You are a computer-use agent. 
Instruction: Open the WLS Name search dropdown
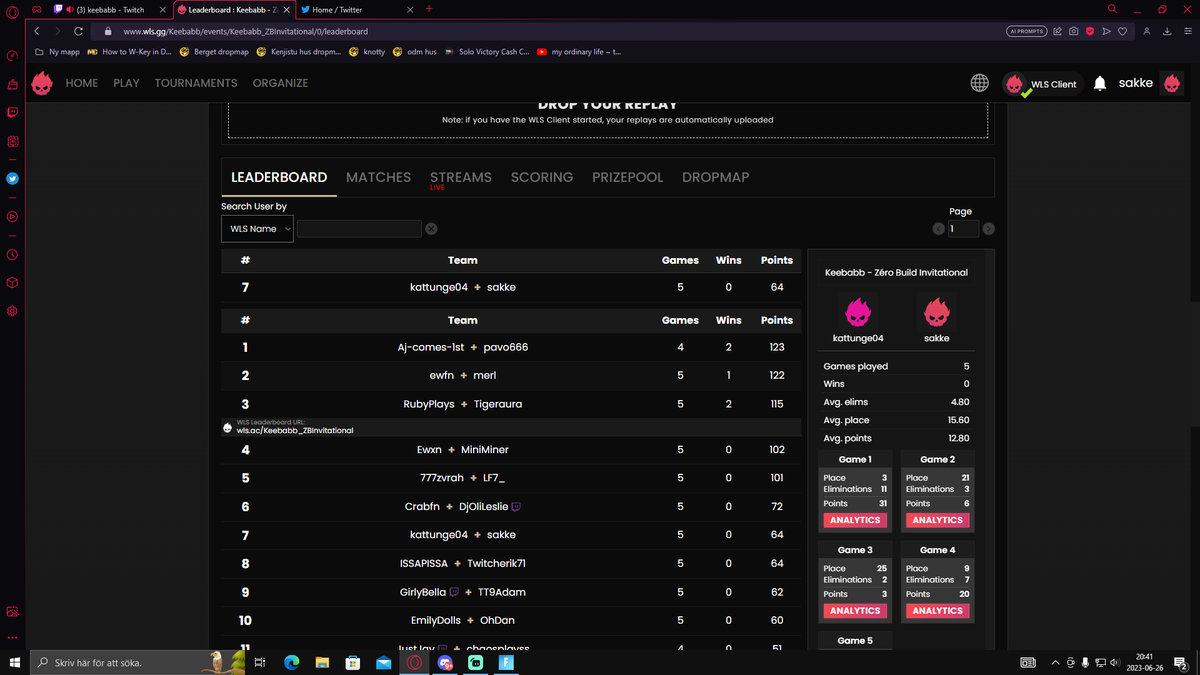pyautogui.click(x=257, y=229)
